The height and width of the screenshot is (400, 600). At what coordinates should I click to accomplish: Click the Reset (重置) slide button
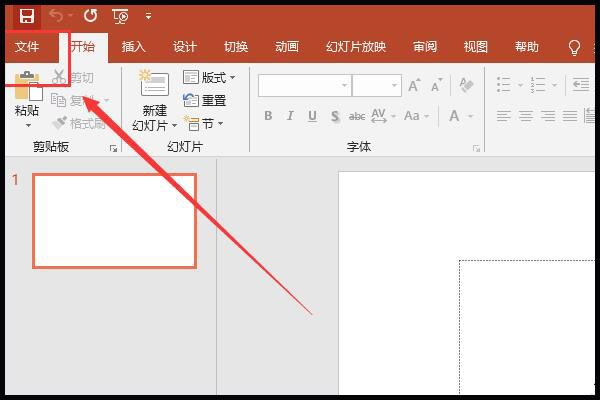(x=205, y=100)
